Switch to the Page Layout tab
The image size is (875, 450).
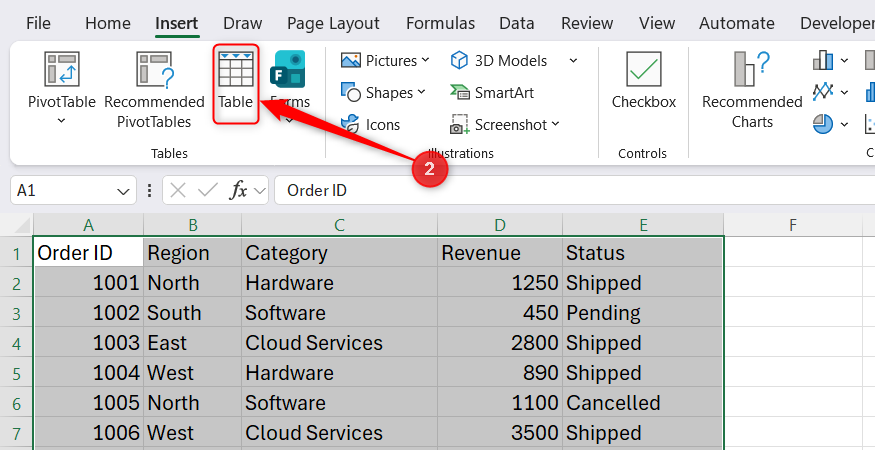click(333, 23)
